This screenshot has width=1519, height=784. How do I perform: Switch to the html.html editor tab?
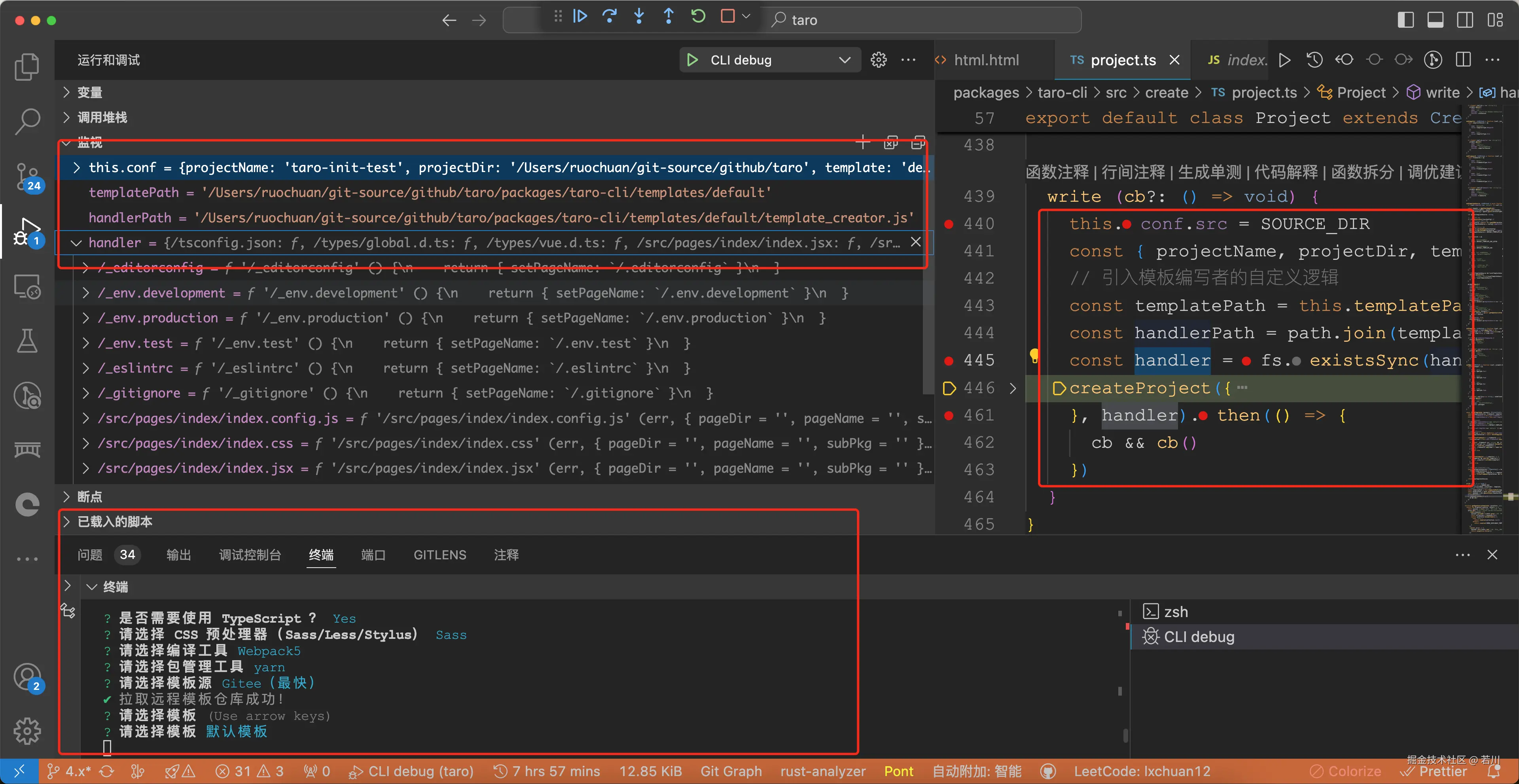pyautogui.click(x=987, y=60)
